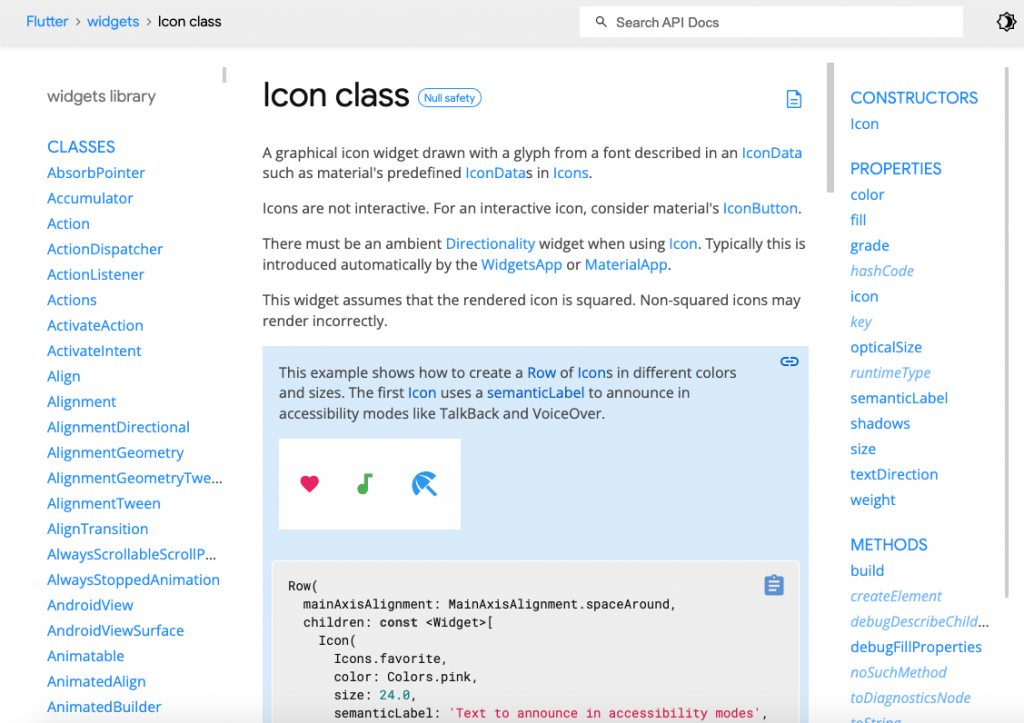Screen dimensions: 1024x723
Task: Open the fill property
Action: [857, 220]
